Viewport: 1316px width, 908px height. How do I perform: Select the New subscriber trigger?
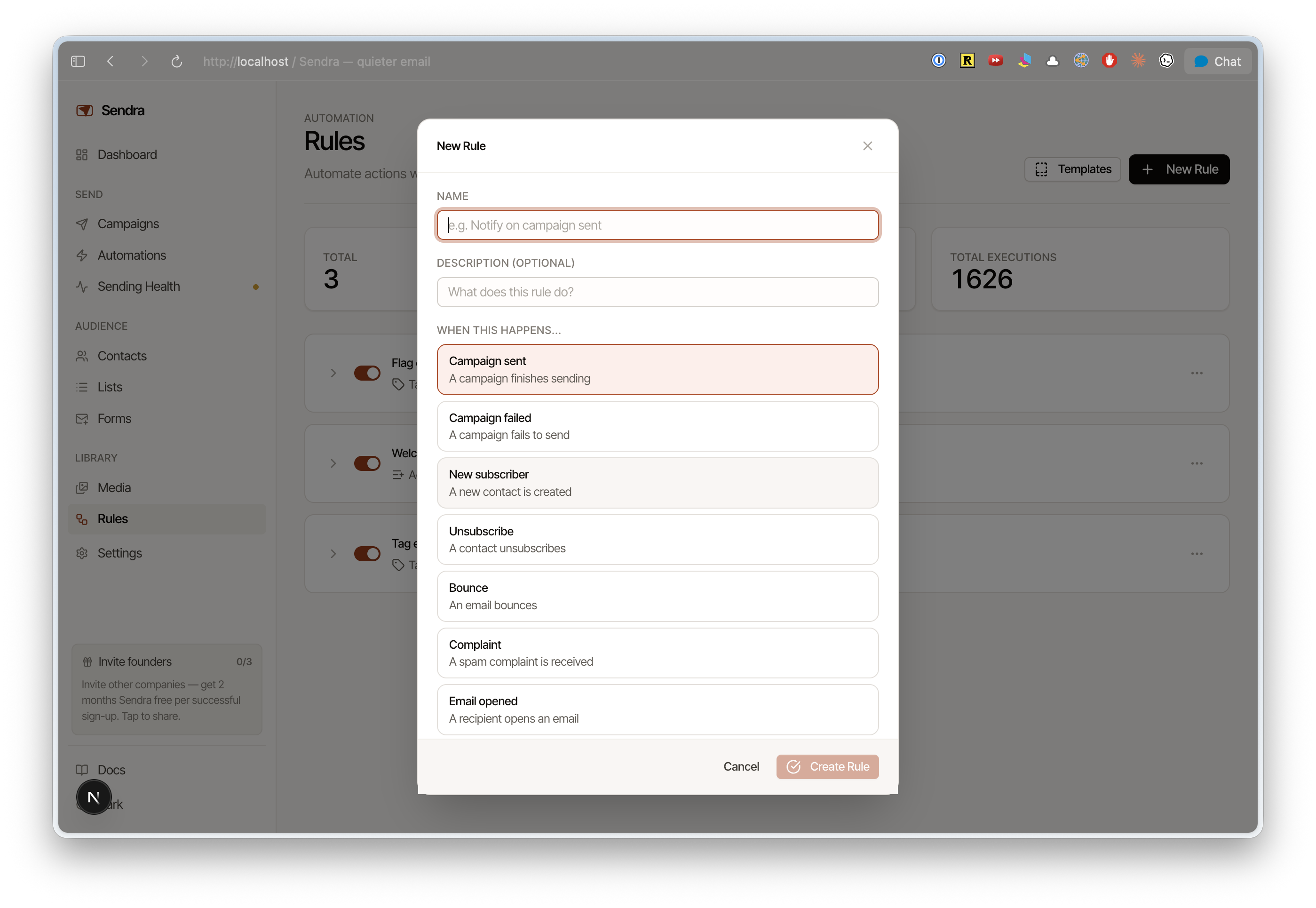658,483
